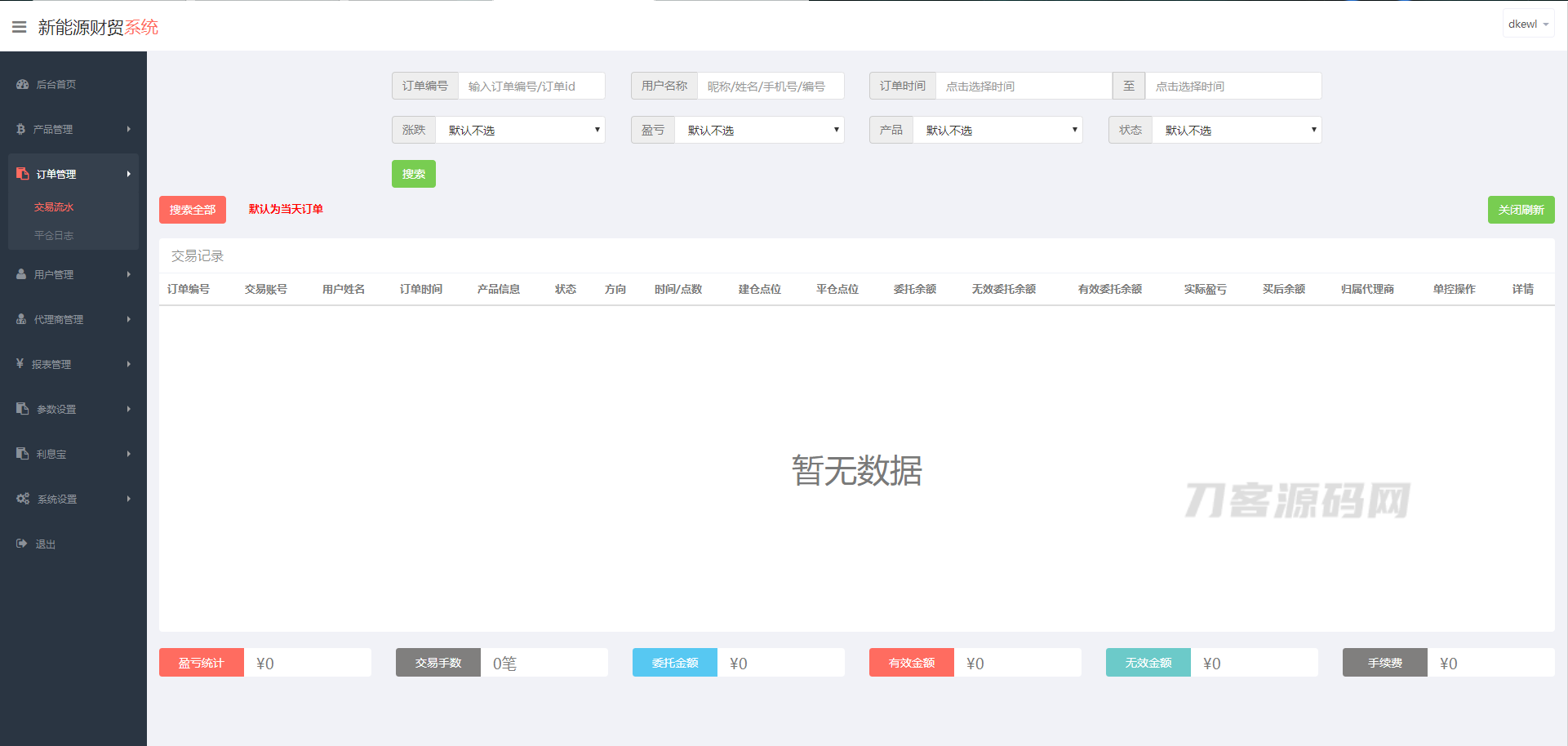This screenshot has width=1568, height=746.
Task: Click the 订单编号 input field
Action: pos(531,87)
